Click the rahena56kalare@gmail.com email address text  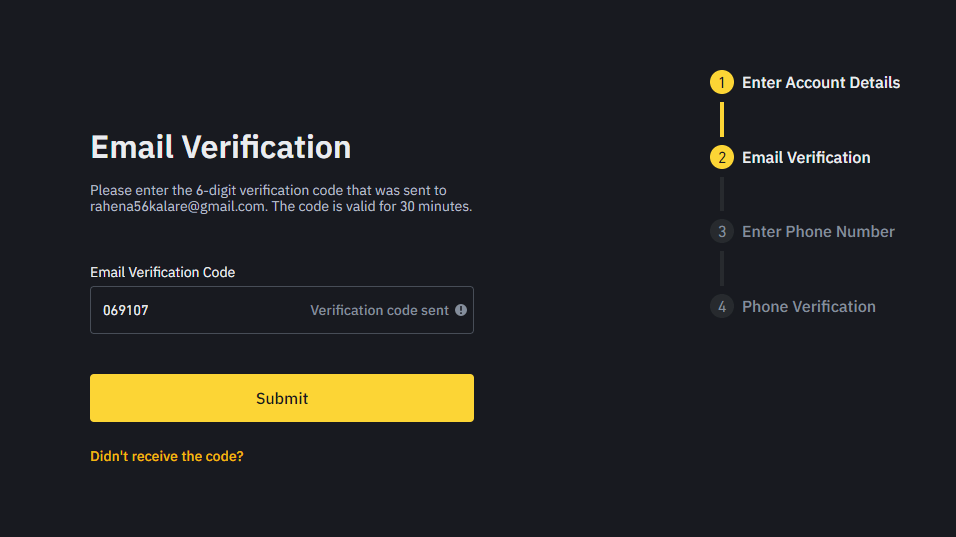coord(177,206)
